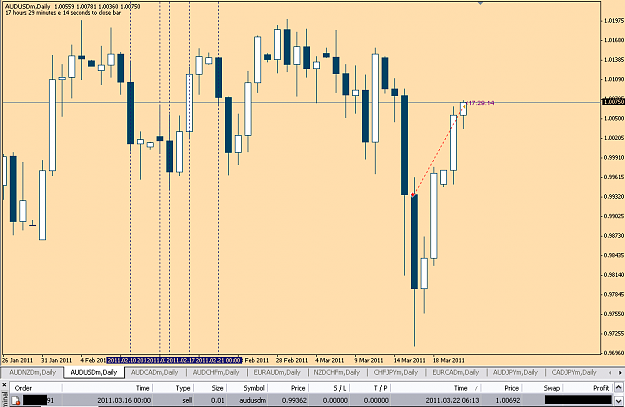The image size is (625, 407).
Task: Click the open price 0.99362 cell
Action: point(294,400)
